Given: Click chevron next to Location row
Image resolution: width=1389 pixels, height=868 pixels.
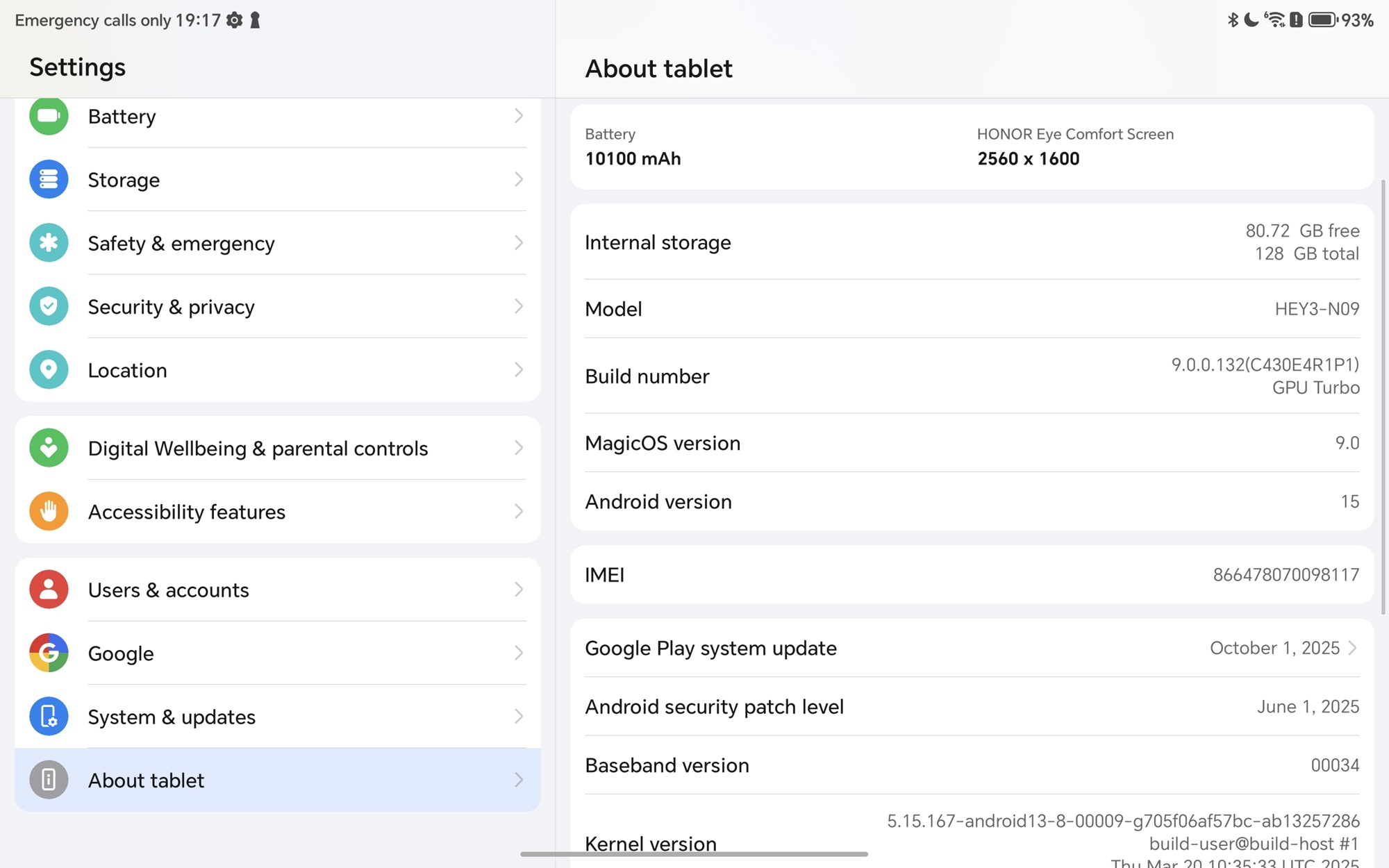Looking at the screenshot, I should [518, 369].
